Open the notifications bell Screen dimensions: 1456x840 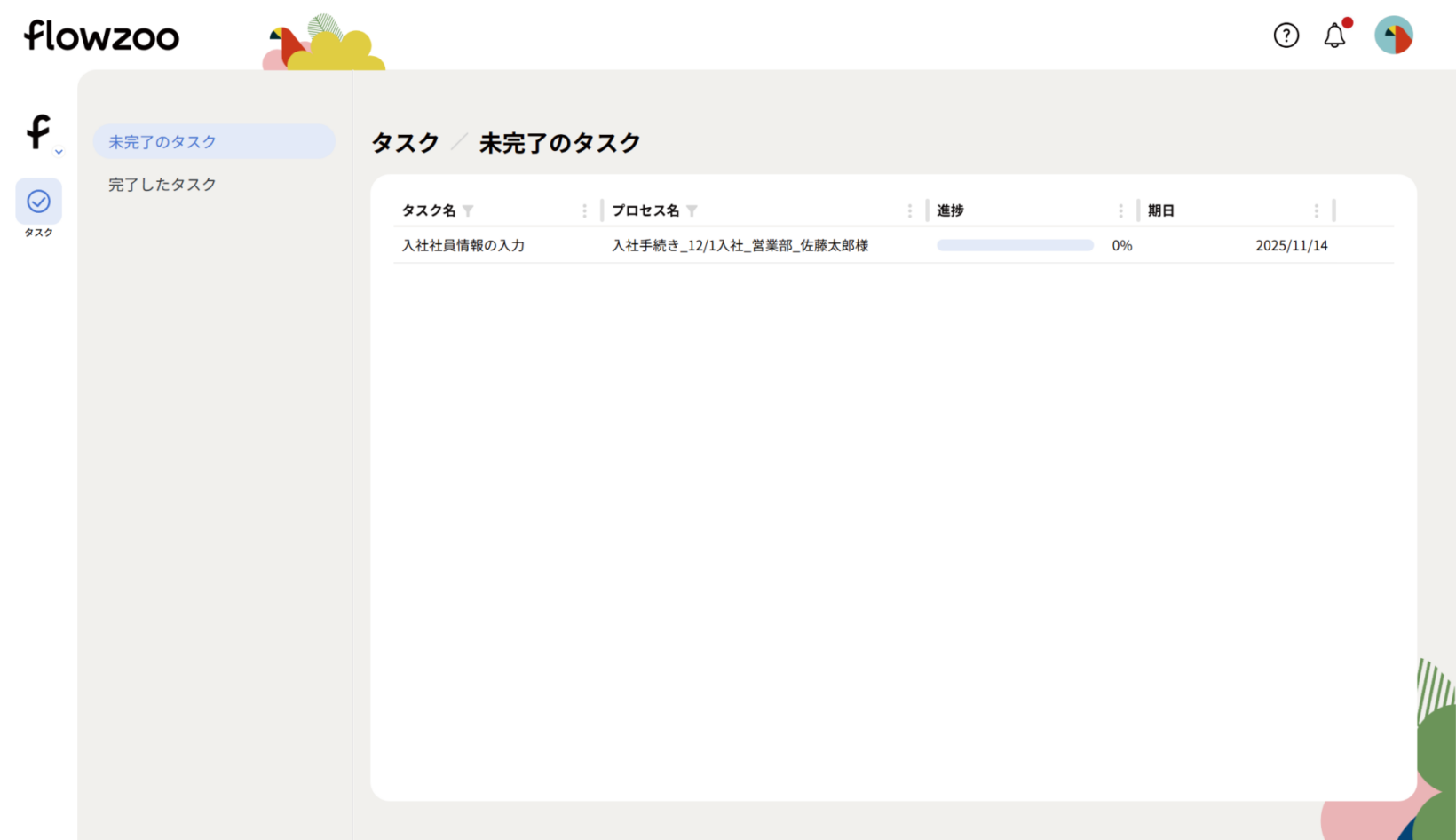[1334, 36]
